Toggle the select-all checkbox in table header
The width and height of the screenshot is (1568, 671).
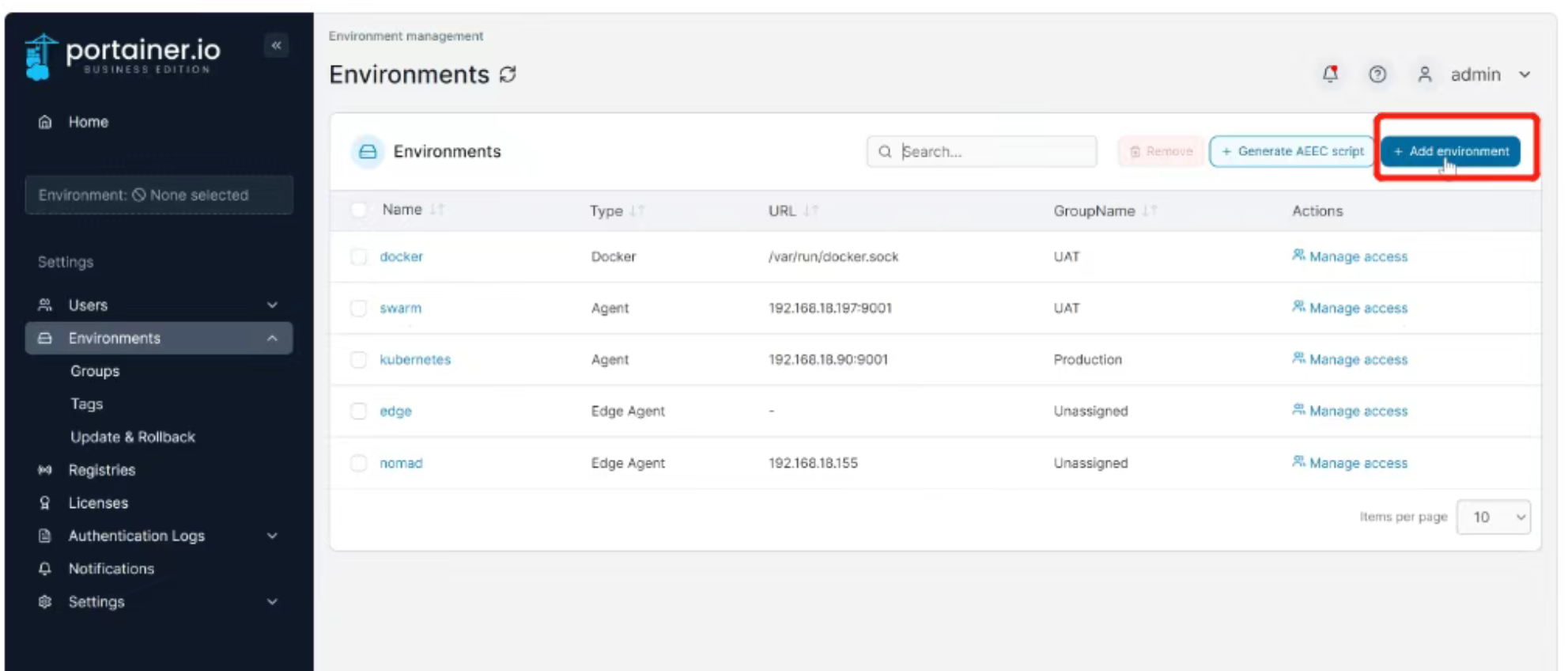[359, 210]
